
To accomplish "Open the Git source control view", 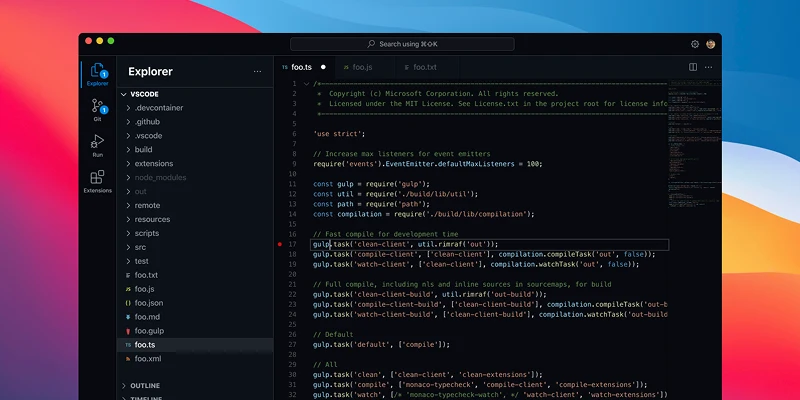I will [x=97, y=110].
